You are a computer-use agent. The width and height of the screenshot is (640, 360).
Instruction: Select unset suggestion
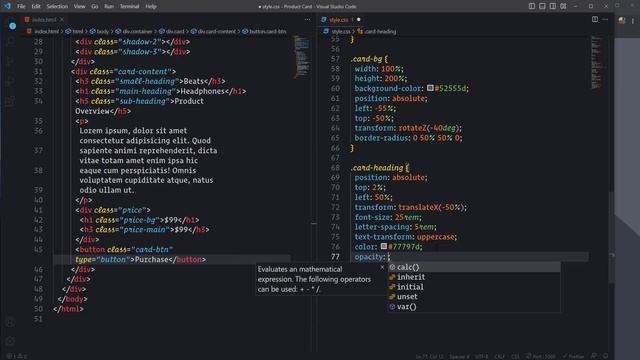click(x=474, y=297)
